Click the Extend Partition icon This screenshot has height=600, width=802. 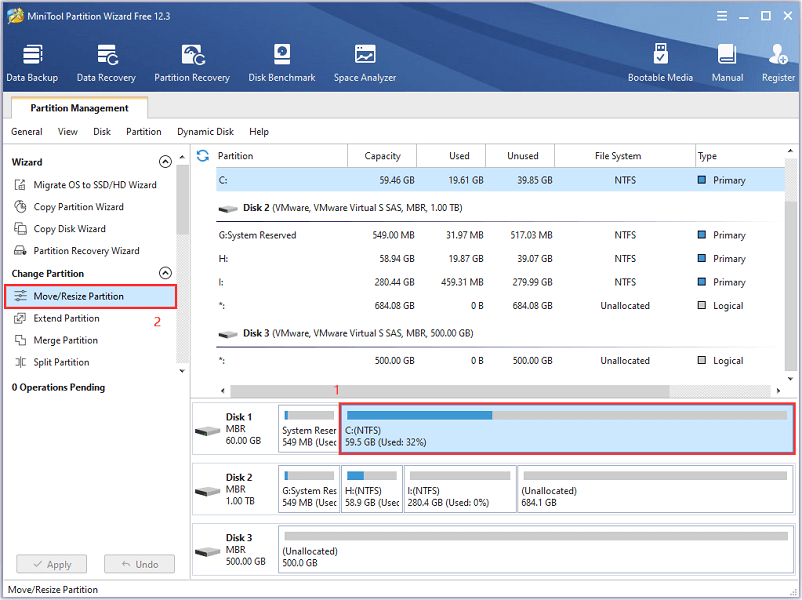coord(20,318)
